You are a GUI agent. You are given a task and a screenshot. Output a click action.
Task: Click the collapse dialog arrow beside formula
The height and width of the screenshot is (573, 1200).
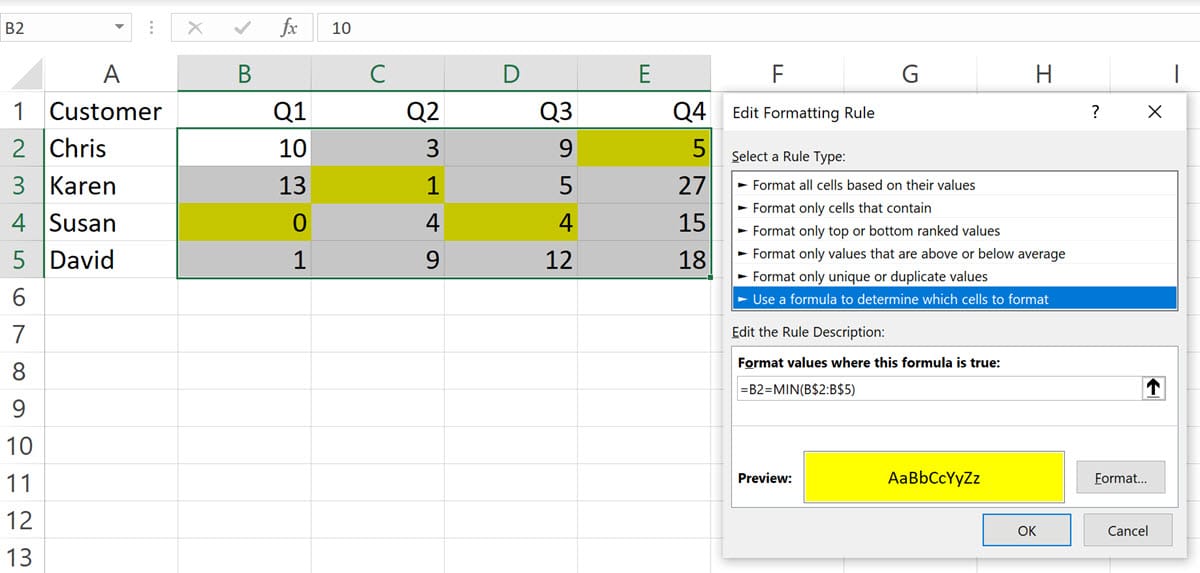[1153, 389]
